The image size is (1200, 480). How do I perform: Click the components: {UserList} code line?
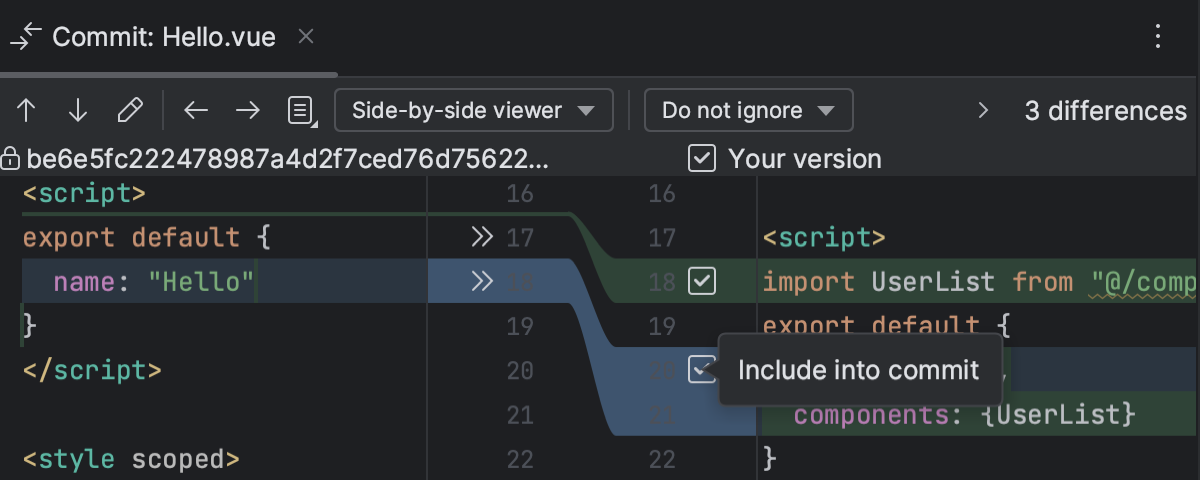(x=965, y=413)
